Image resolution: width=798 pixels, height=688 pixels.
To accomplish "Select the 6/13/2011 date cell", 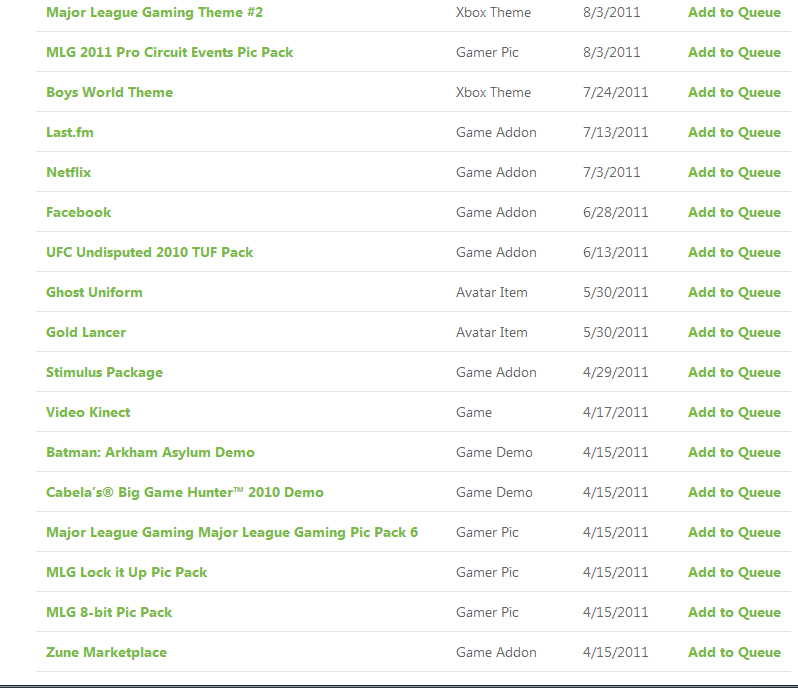I will coord(616,252).
